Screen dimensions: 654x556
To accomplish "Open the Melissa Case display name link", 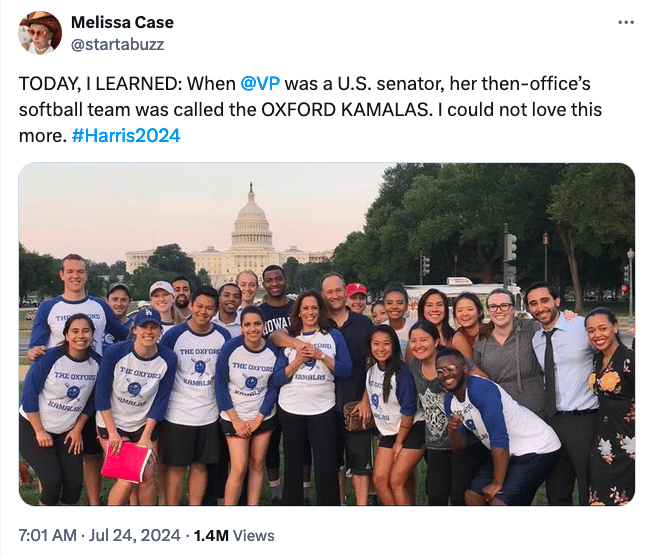I will (x=122, y=23).
